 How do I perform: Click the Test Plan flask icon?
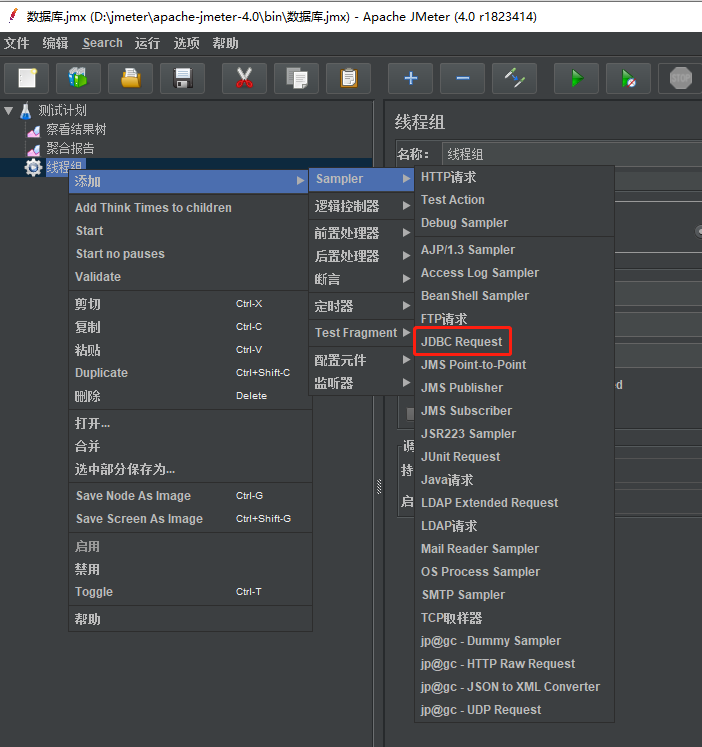[x=26, y=111]
